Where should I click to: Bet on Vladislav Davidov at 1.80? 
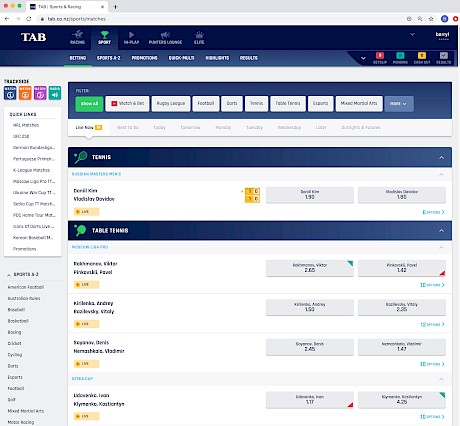(x=402, y=195)
